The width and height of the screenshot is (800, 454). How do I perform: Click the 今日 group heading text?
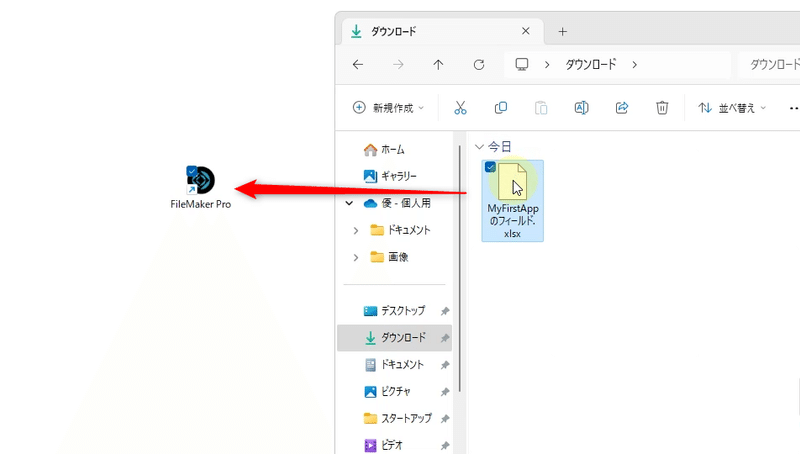[x=499, y=147]
